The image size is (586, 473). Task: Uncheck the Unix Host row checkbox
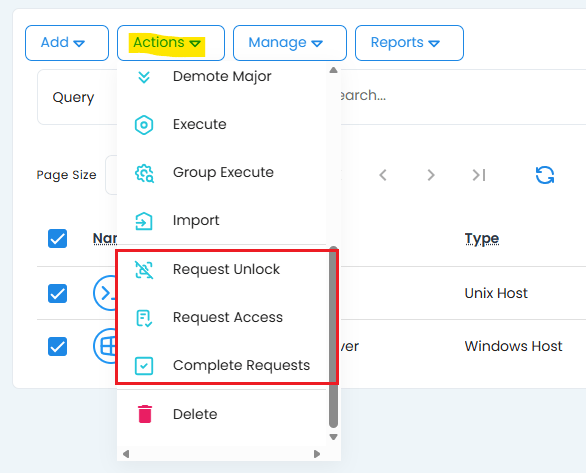coord(58,293)
